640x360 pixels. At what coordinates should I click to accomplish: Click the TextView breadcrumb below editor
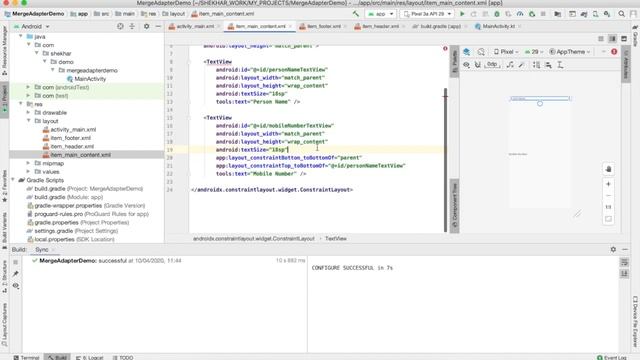coord(336,238)
